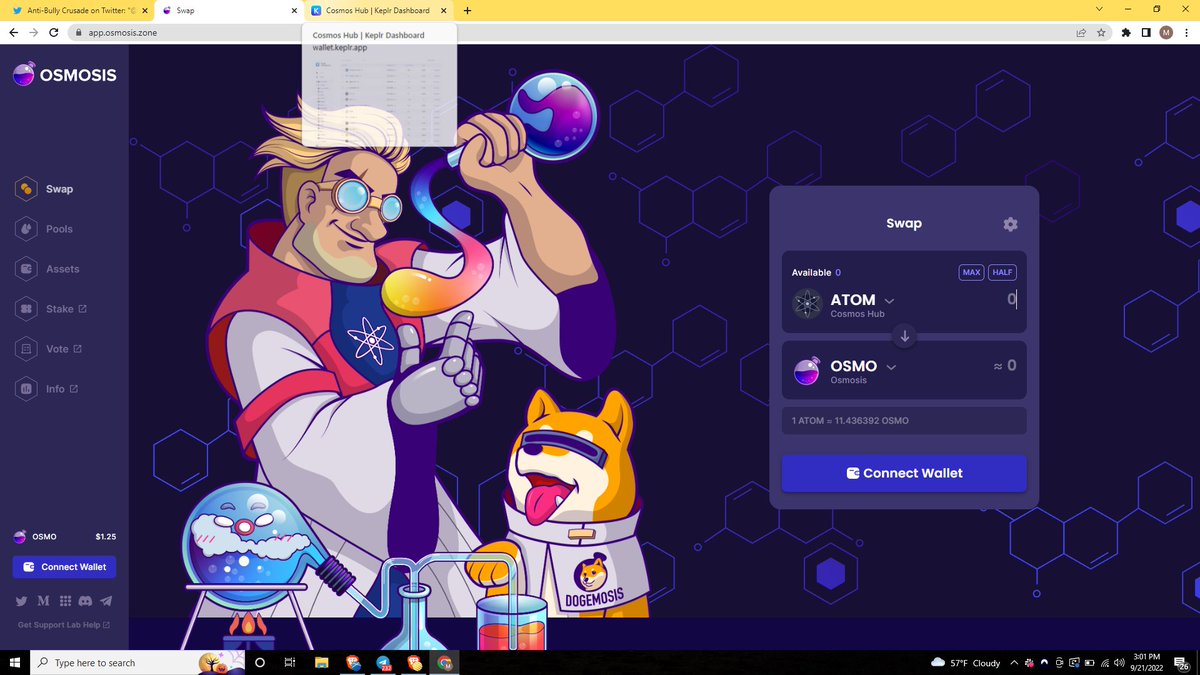
Task: Open Osmosis Telegram link icon
Action: (x=107, y=601)
